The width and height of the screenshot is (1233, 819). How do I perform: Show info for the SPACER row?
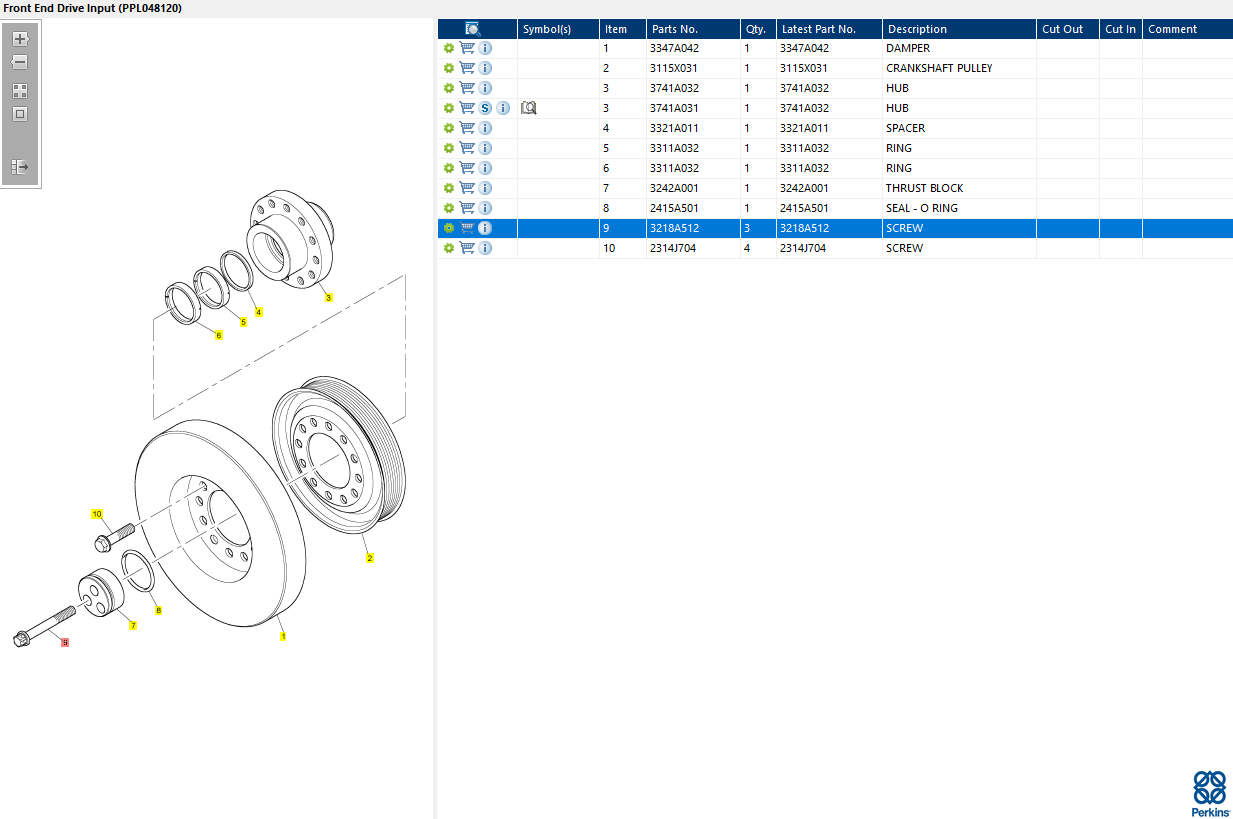click(485, 128)
